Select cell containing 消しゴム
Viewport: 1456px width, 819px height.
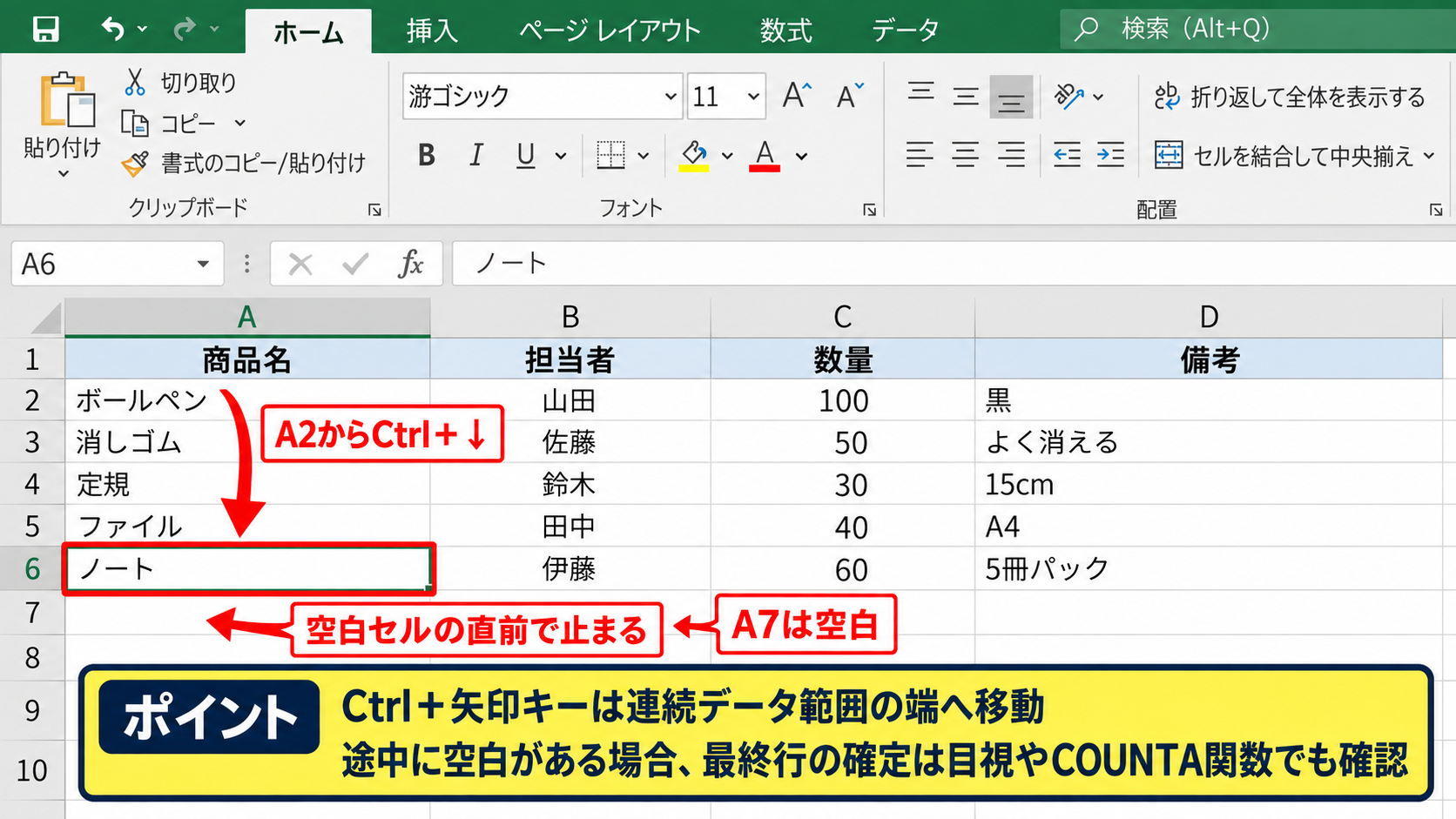pyautogui.click(x=247, y=442)
